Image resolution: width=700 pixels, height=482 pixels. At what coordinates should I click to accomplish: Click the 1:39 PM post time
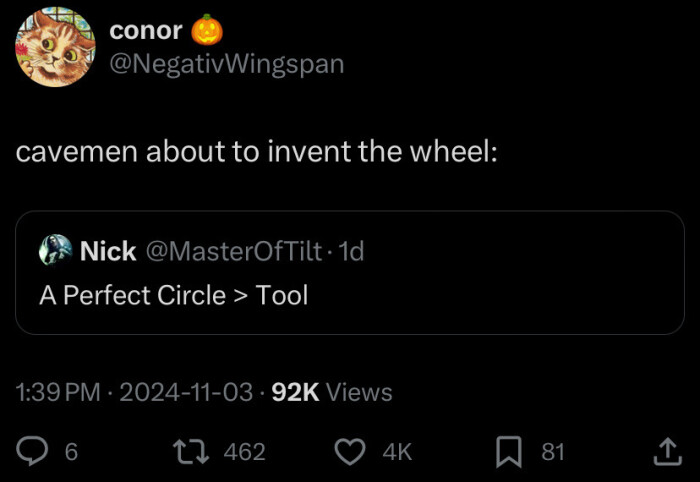[x=59, y=393]
